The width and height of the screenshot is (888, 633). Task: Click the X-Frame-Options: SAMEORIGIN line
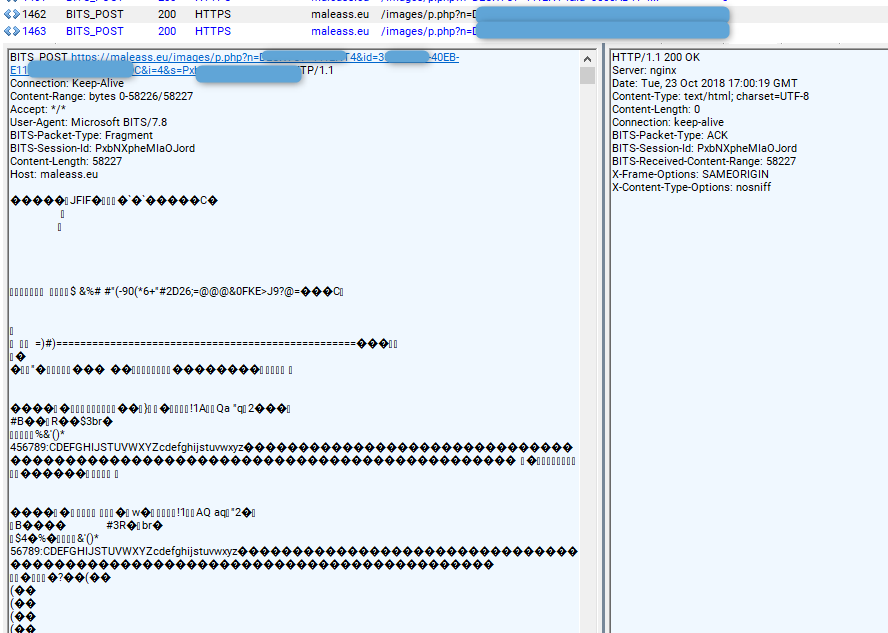point(690,174)
